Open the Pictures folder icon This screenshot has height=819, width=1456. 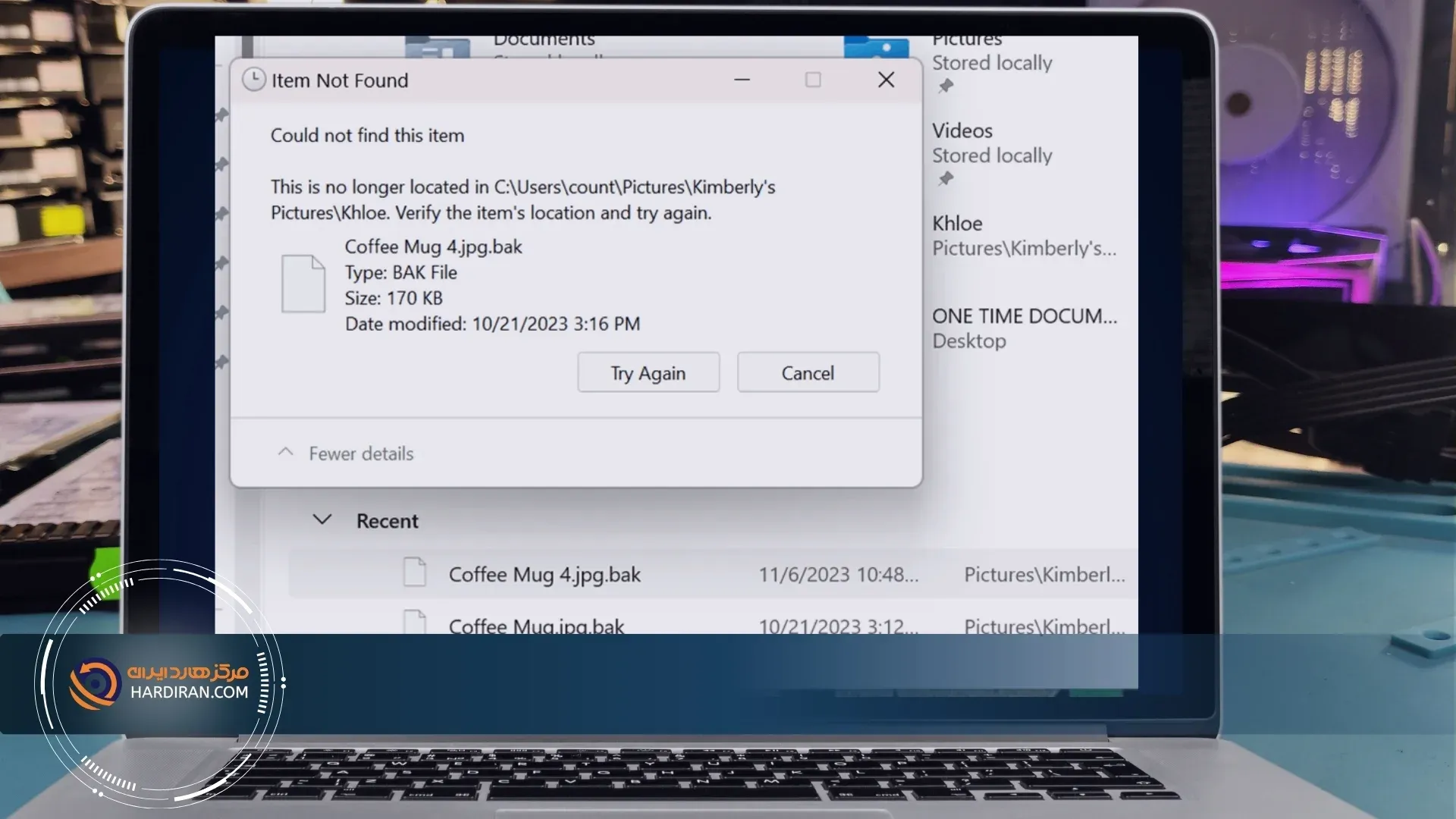point(876,47)
